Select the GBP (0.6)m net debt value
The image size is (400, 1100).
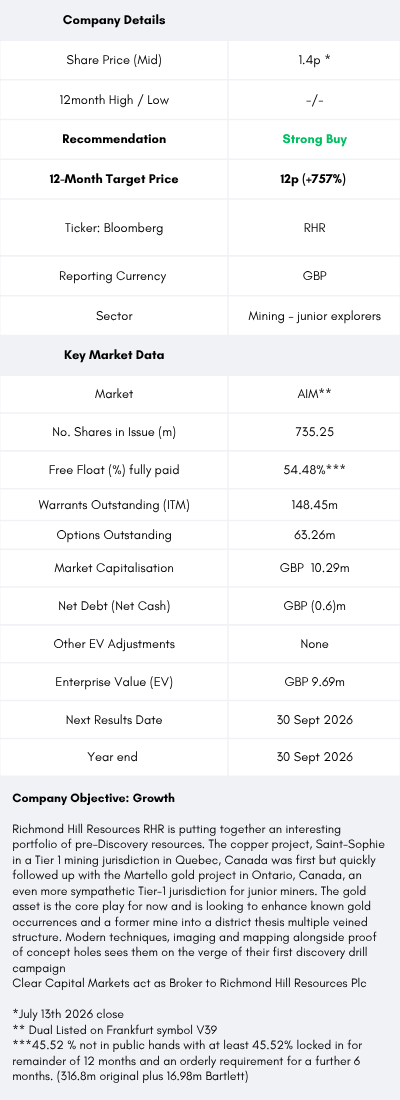[314, 605]
